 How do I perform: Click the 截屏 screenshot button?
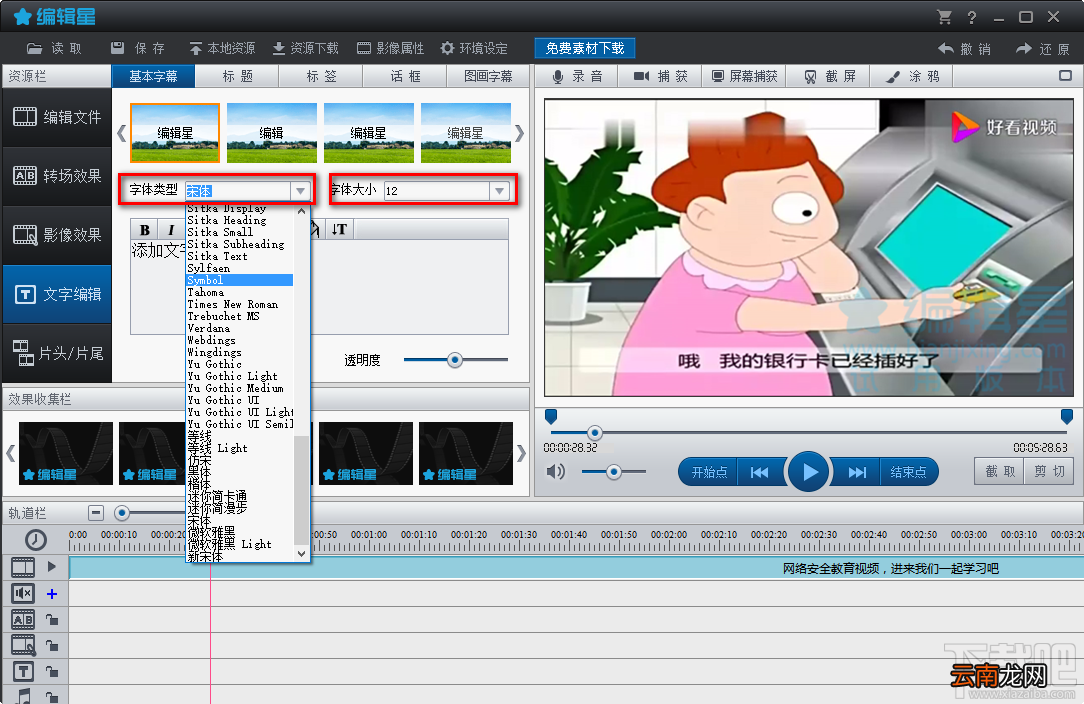pyautogui.click(x=829, y=76)
